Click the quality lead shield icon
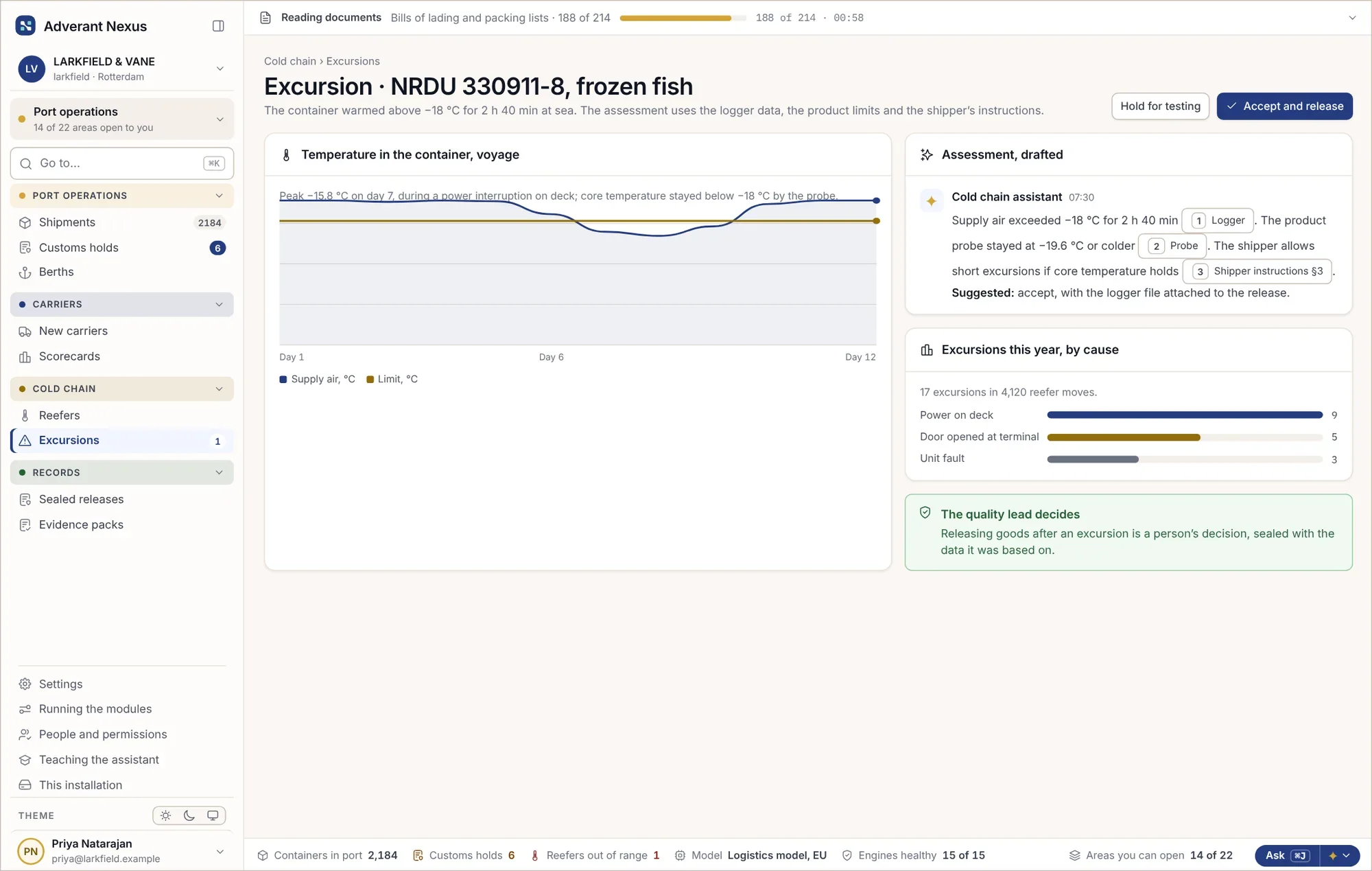Screen dimensions: 1372x871 coord(925,513)
